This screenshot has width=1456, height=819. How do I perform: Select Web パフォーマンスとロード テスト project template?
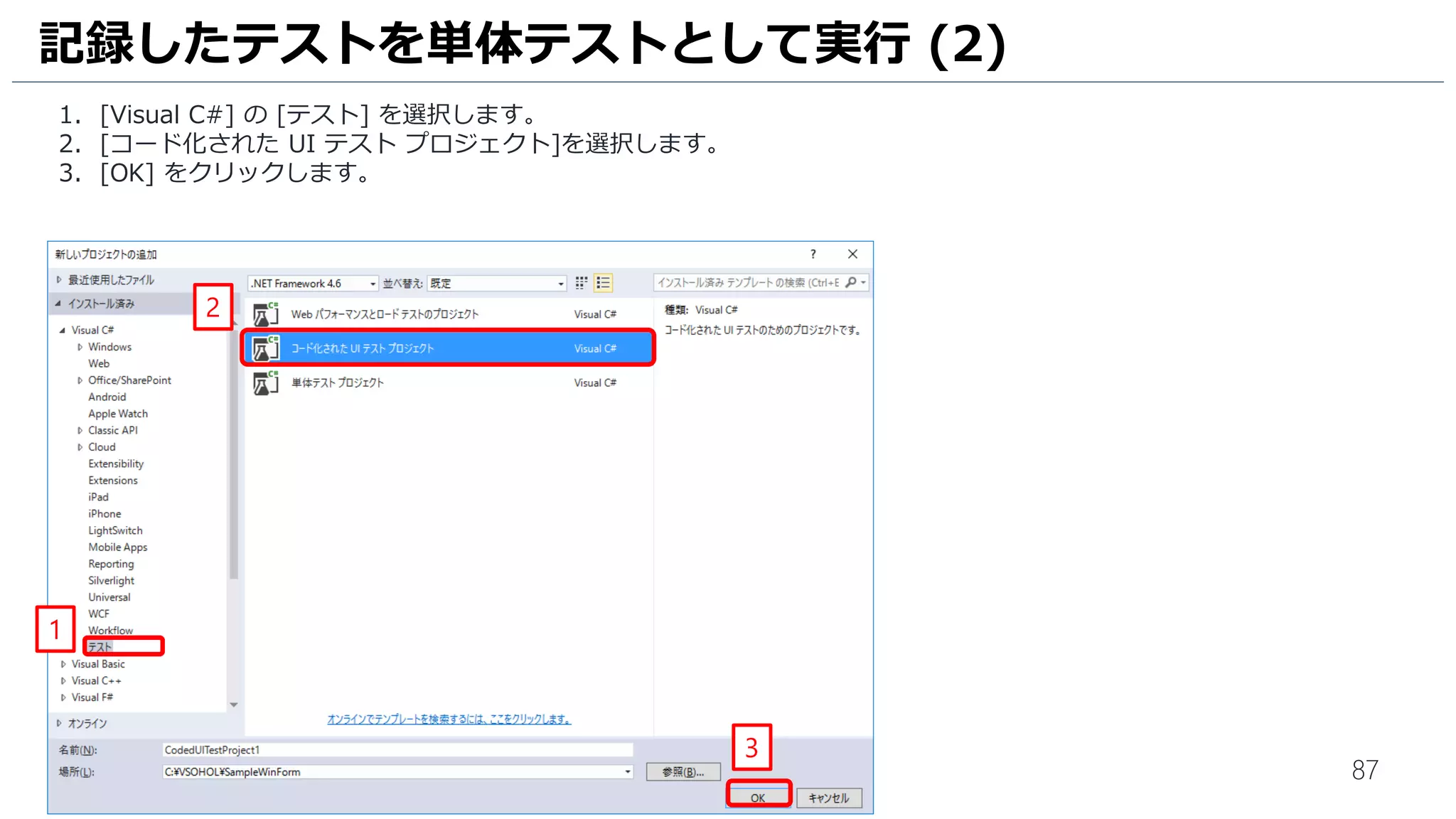(x=449, y=314)
